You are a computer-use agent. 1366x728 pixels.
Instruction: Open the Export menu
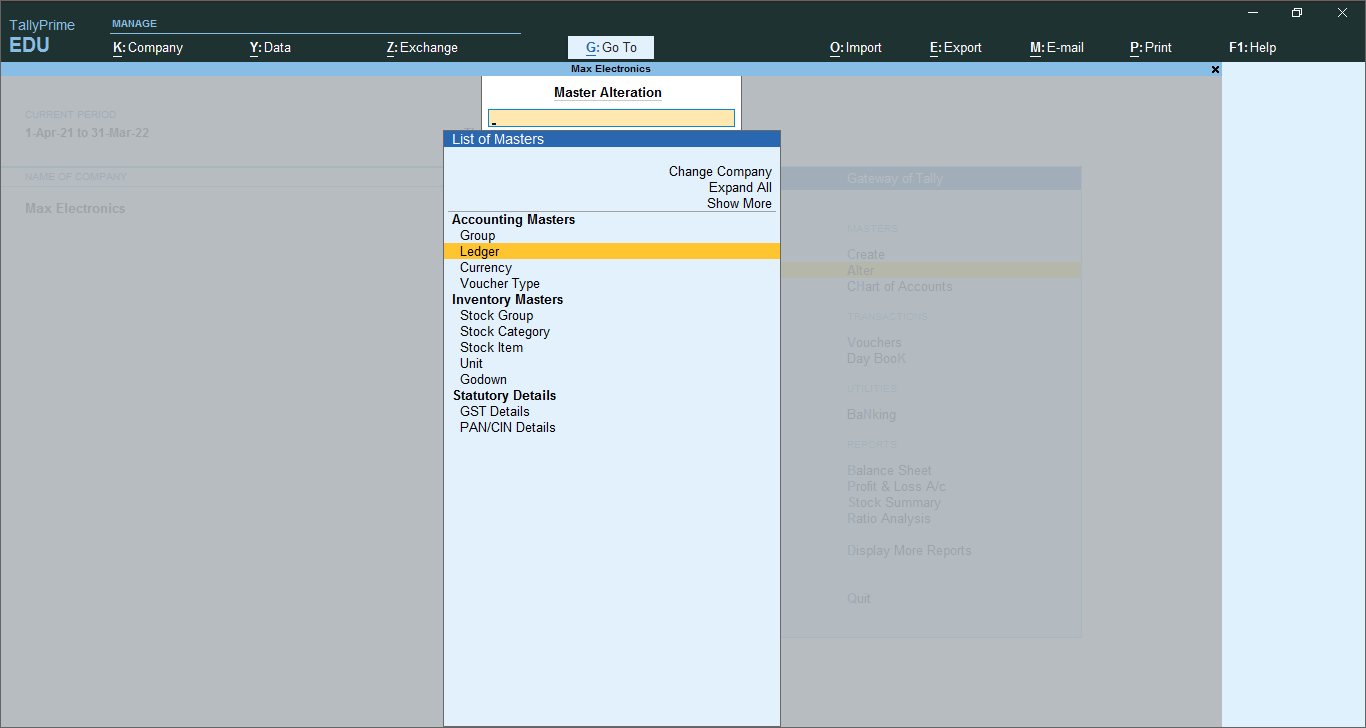point(956,47)
